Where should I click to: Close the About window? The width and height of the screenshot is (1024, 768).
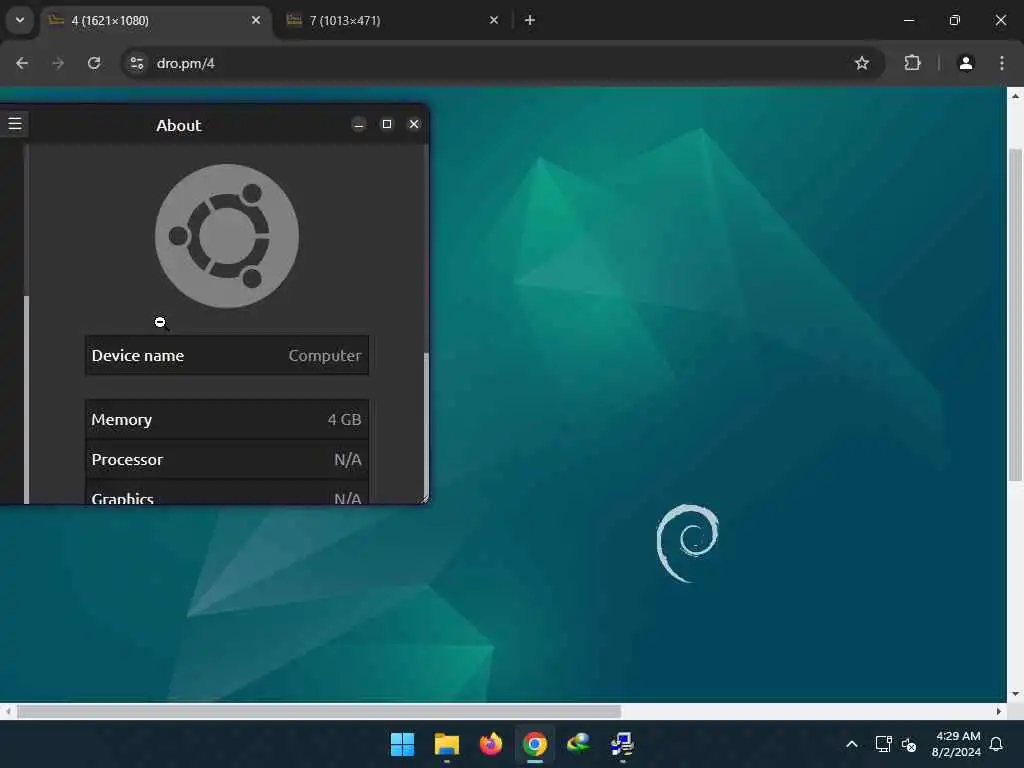[x=414, y=124]
